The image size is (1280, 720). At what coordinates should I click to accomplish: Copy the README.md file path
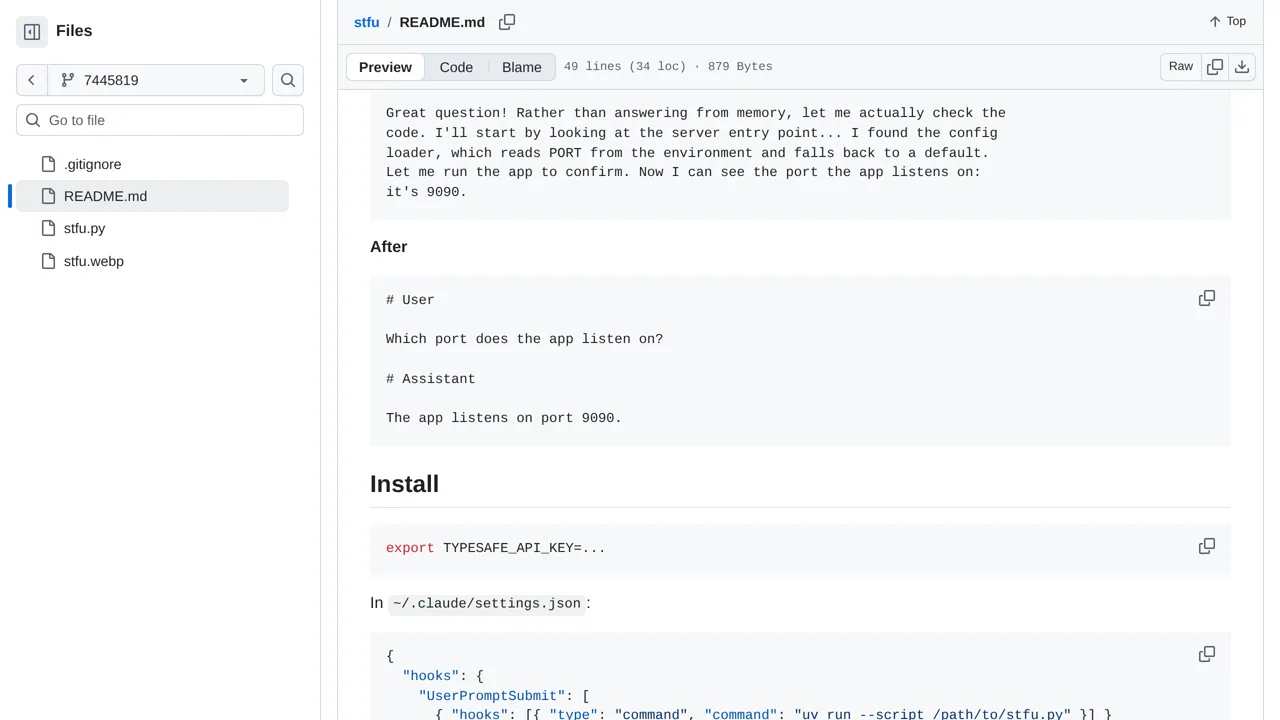507,22
